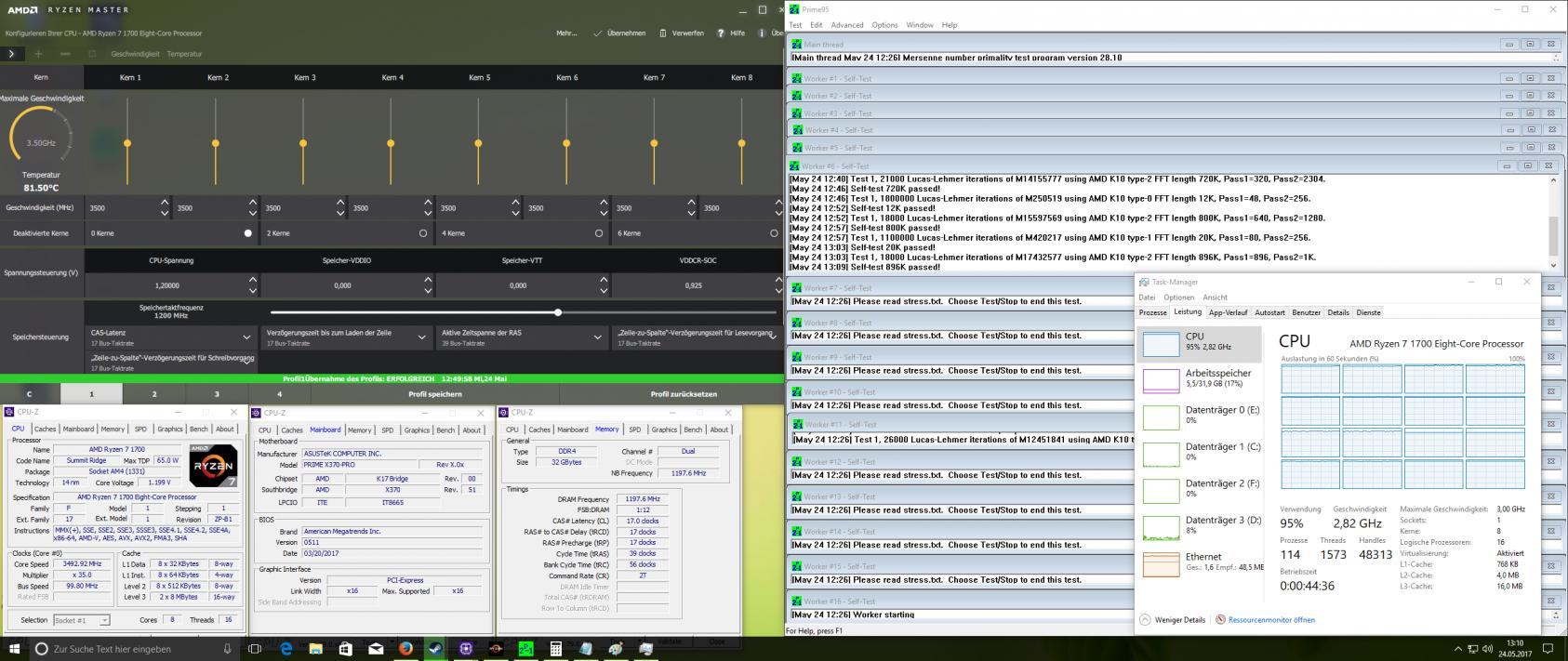Switch to Ryzen Master taskbar icon

[496, 648]
